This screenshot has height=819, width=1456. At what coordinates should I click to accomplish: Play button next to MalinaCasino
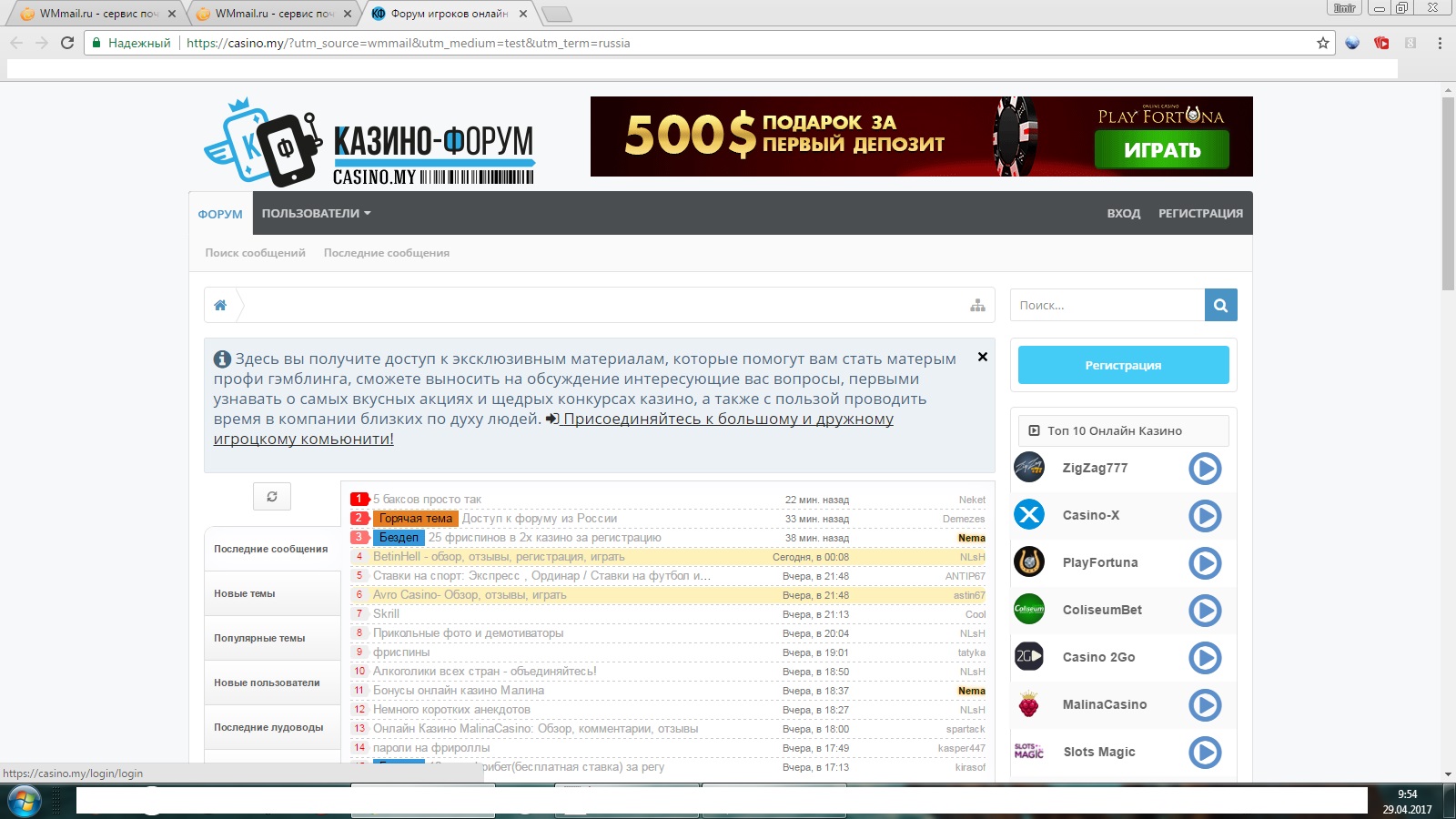[1205, 705]
